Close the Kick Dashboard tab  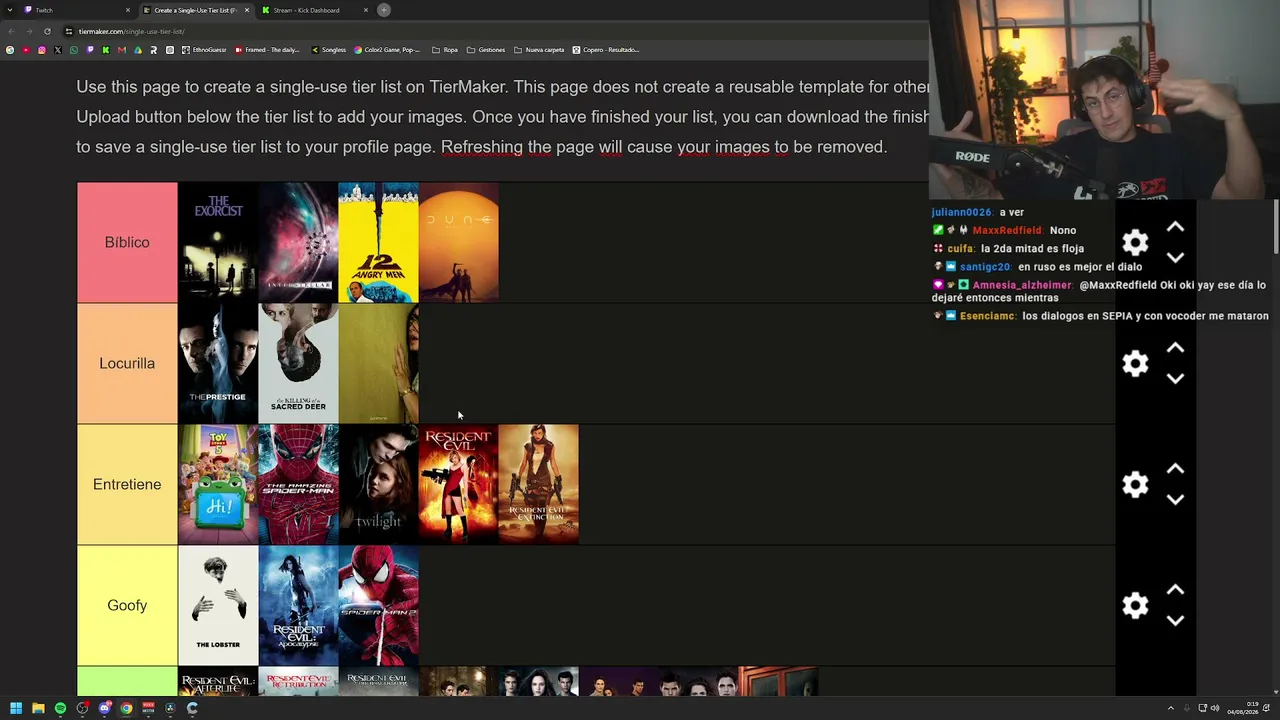click(366, 10)
